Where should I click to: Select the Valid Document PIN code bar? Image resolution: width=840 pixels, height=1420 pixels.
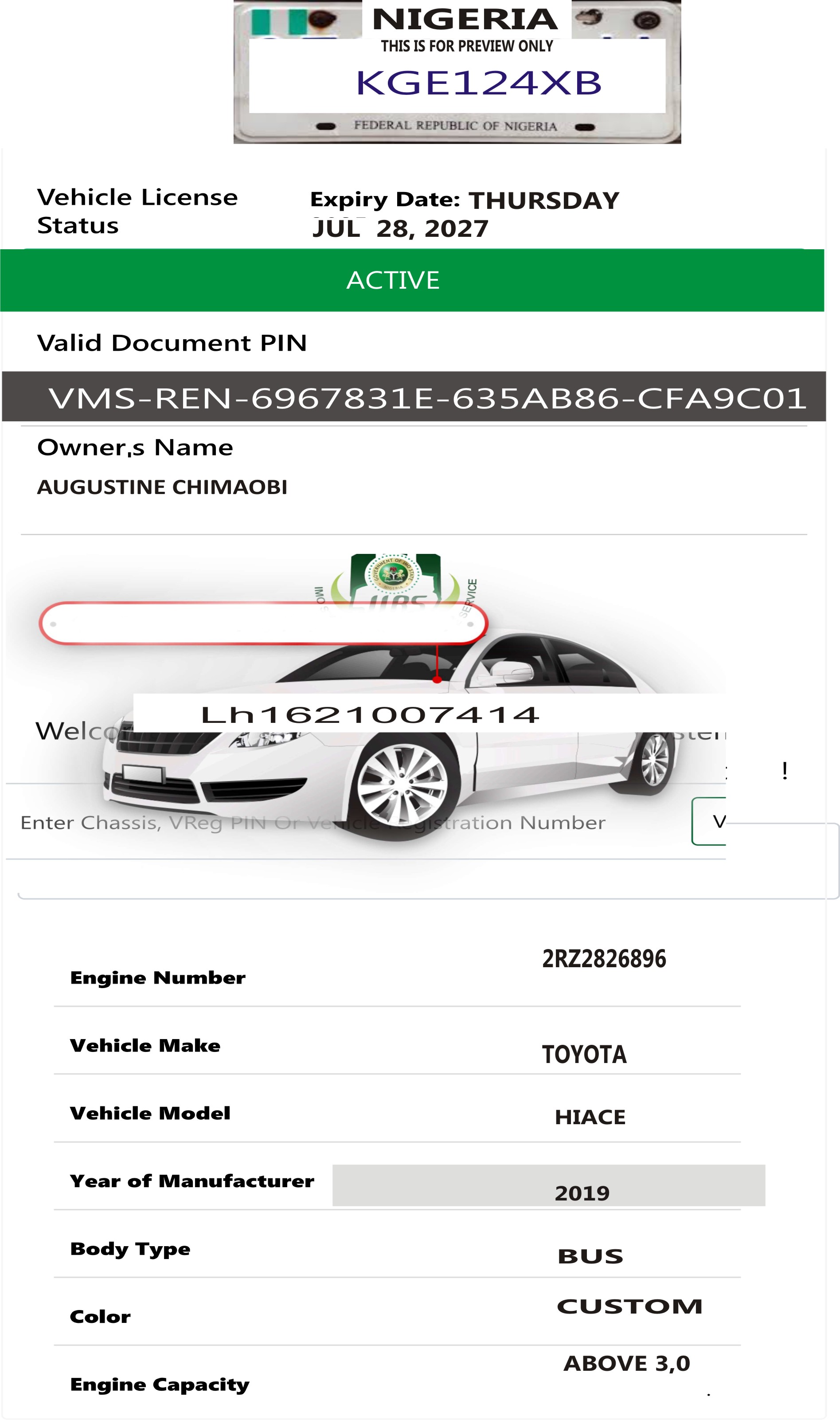point(414,396)
